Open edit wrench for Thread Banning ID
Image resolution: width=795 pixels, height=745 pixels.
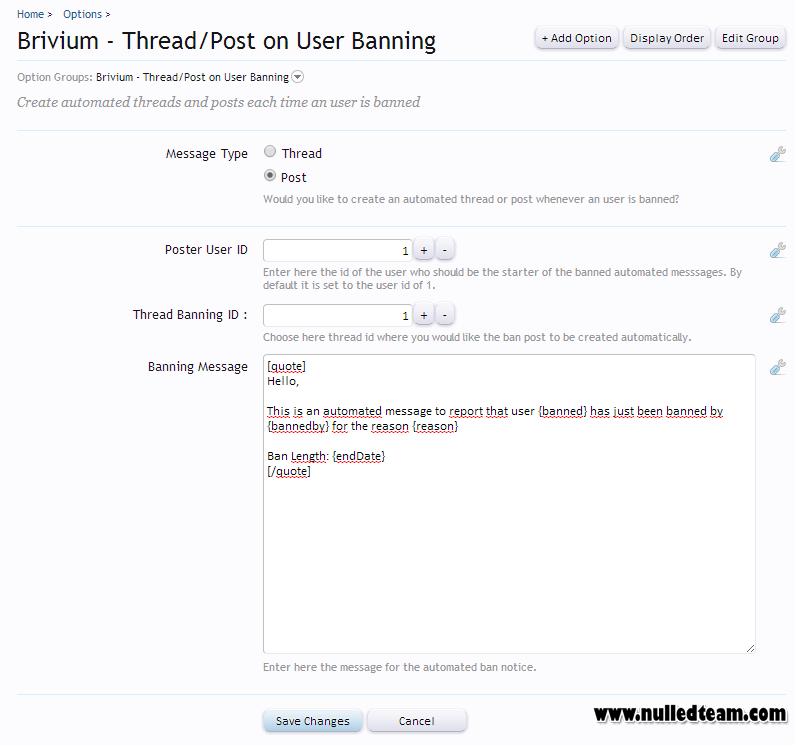pos(777,315)
